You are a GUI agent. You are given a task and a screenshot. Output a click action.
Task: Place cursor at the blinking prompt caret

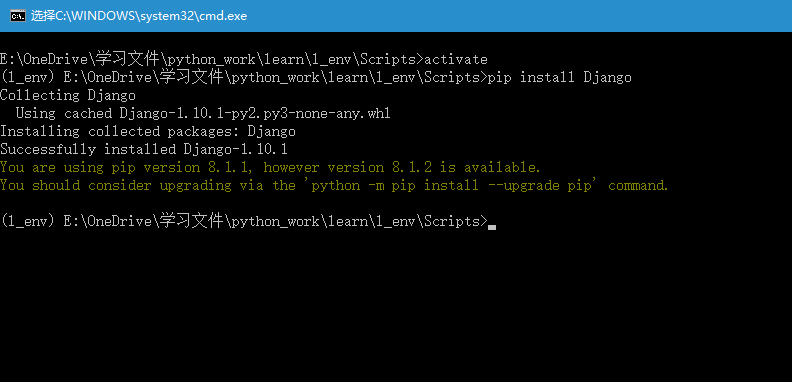[x=492, y=227]
